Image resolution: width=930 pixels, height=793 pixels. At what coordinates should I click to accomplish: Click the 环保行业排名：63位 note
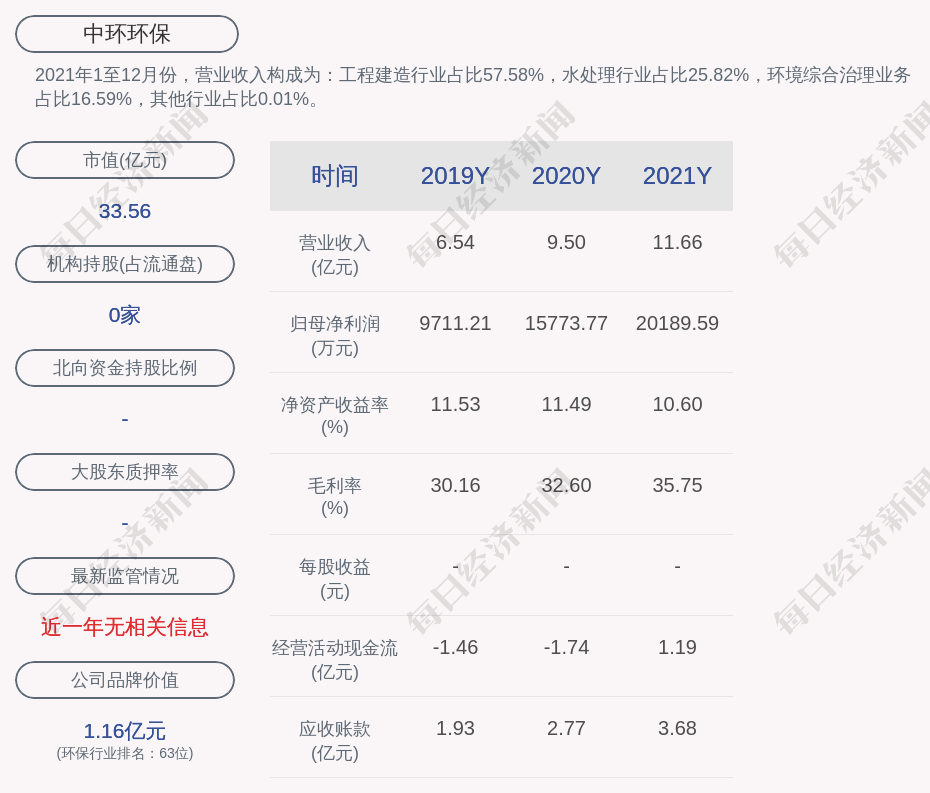pos(125,753)
